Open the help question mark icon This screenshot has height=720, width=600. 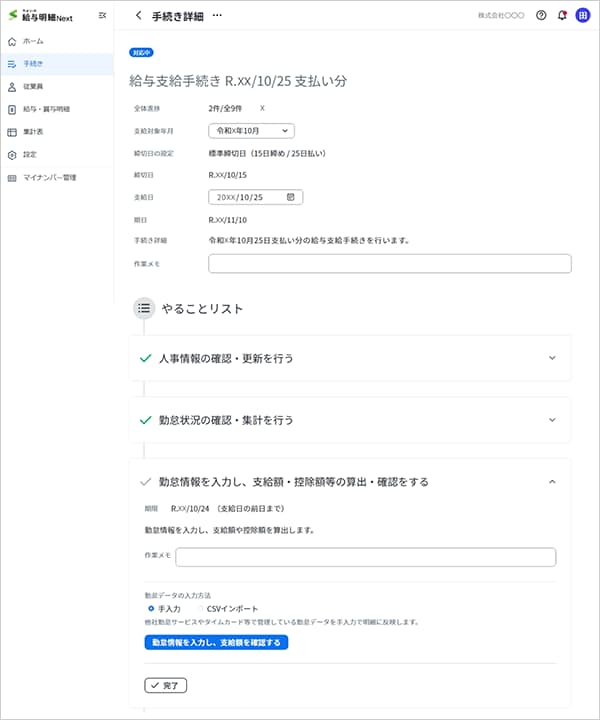pos(541,15)
